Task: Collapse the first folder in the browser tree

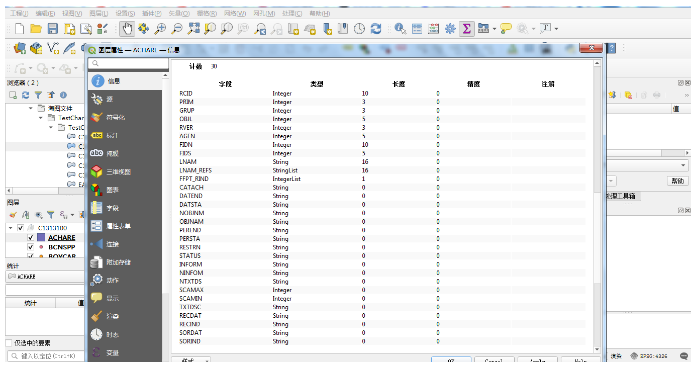Action: tap(30, 108)
